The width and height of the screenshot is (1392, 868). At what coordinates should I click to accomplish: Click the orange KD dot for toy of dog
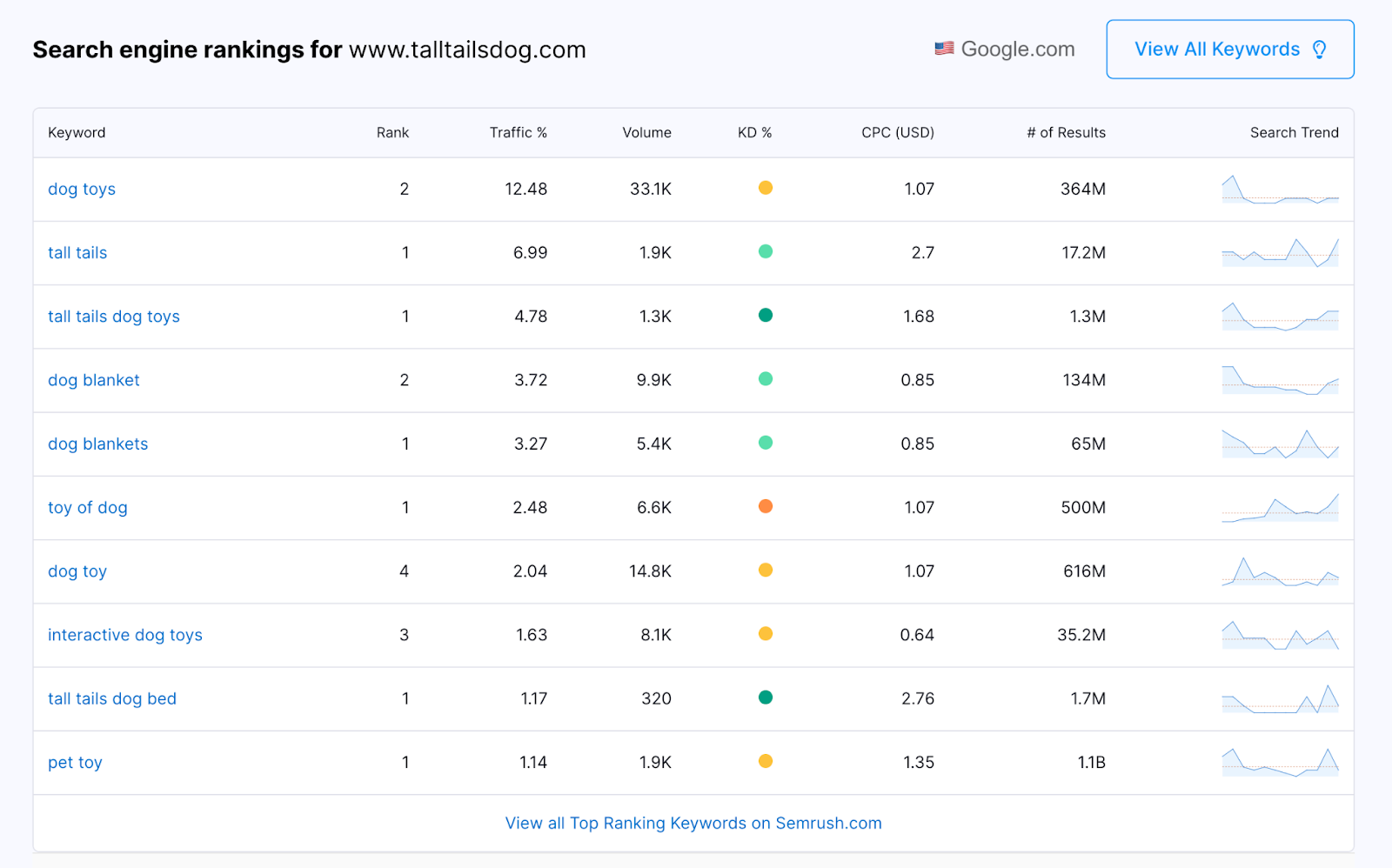[766, 506]
